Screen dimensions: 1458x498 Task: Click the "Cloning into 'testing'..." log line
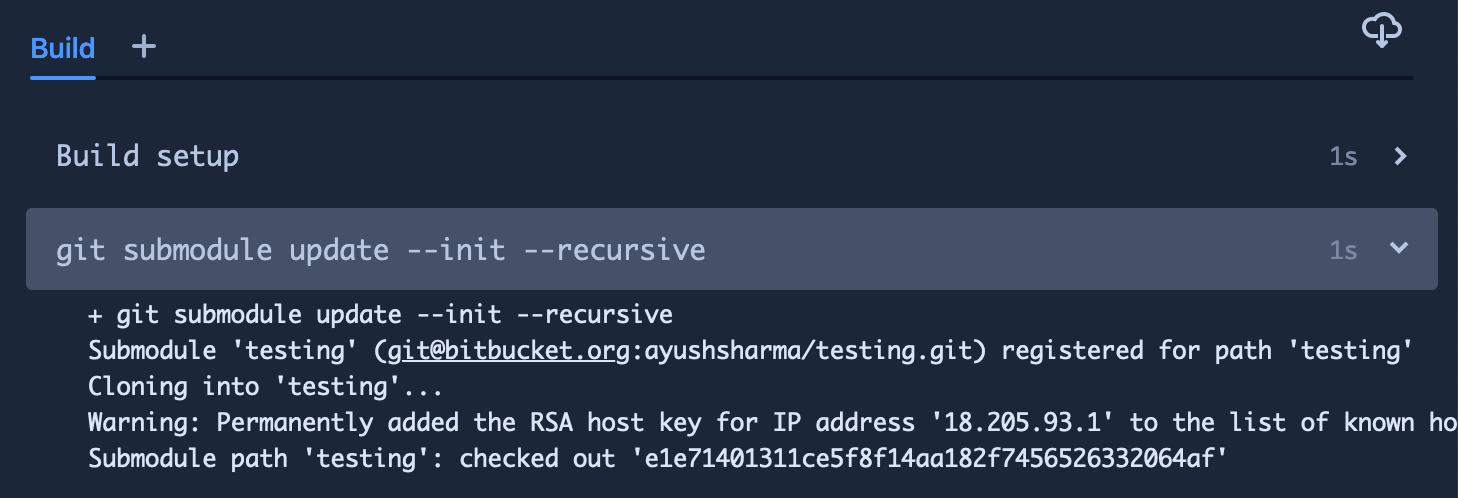[x=265, y=386]
